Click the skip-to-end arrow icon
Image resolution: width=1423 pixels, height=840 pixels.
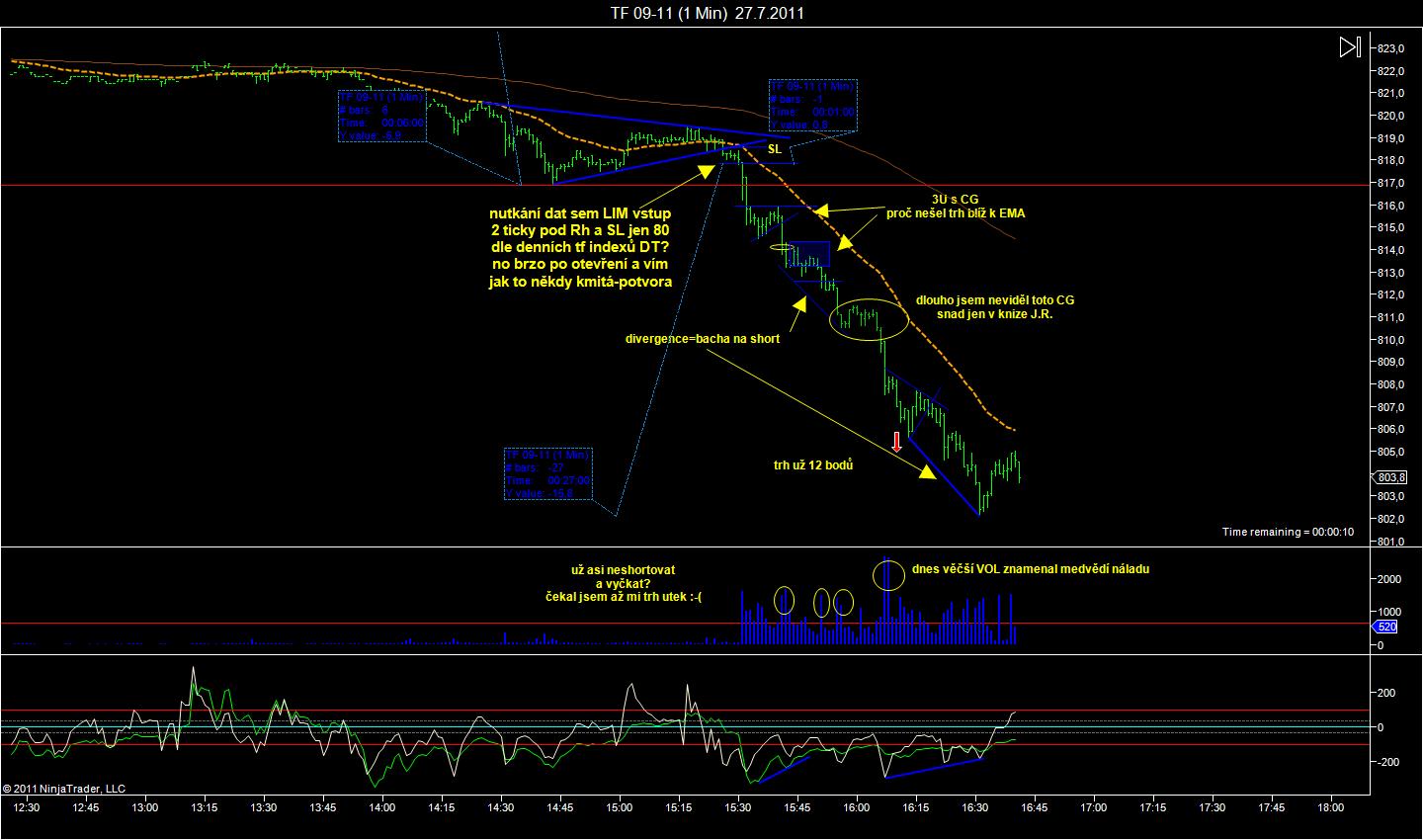(x=1350, y=46)
